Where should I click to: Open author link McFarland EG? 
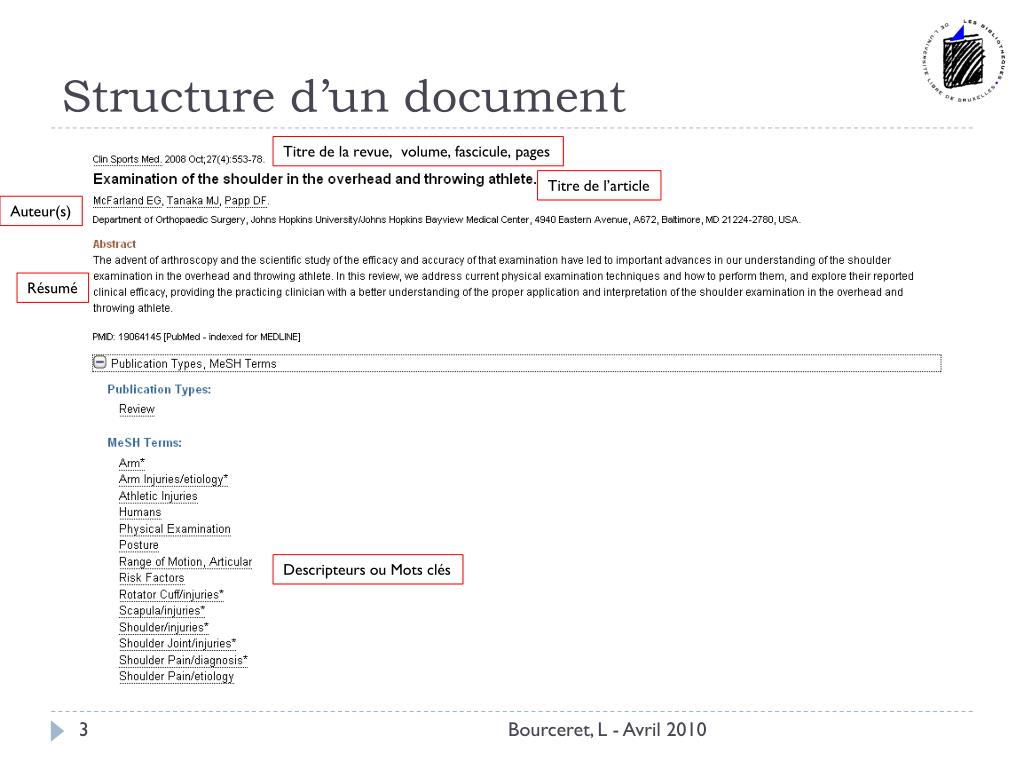127,200
